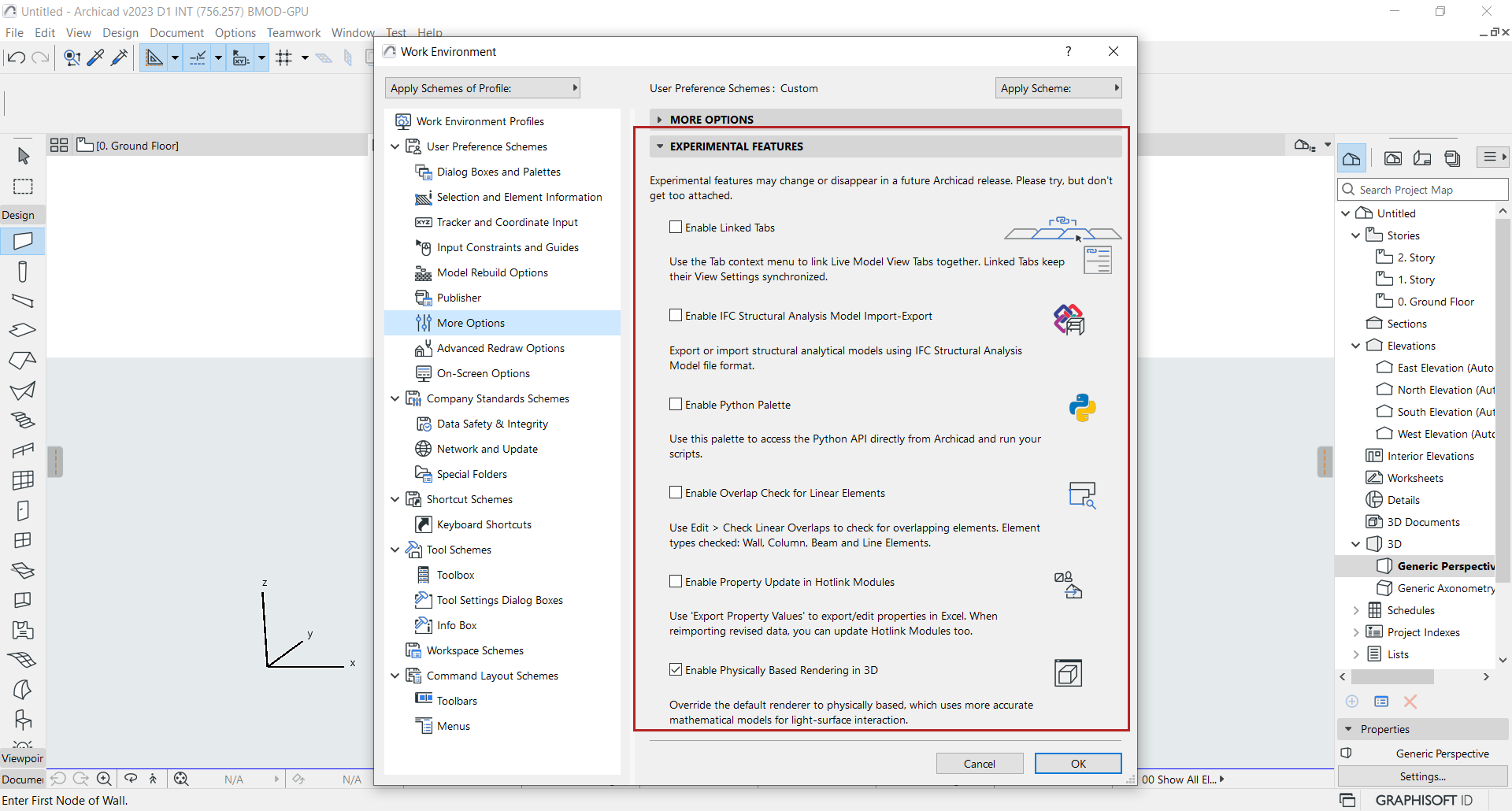Click the Python palette logo icon
The image size is (1512, 811).
(1083, 408)
